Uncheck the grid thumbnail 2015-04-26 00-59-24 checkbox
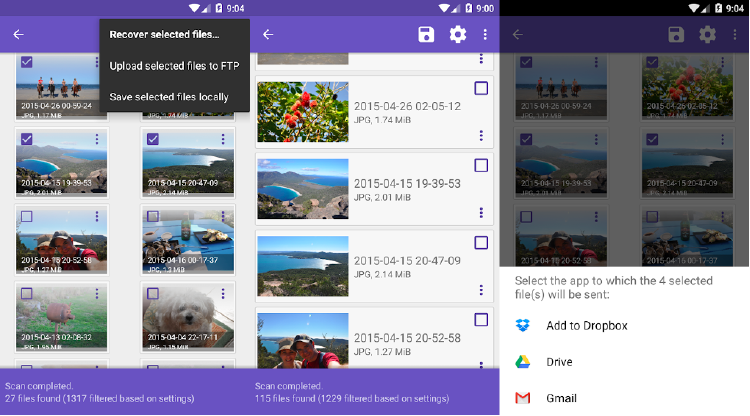750x416 pixels. (x=26, y=62)
